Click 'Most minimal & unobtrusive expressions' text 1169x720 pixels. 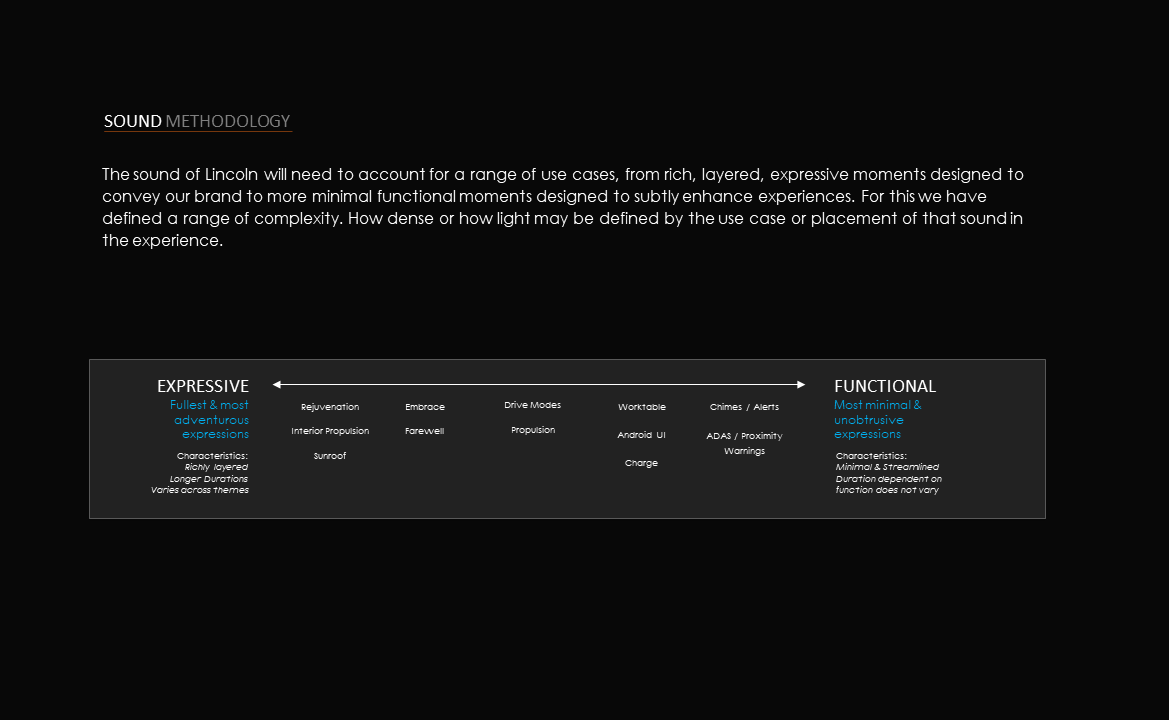point(877,420)
